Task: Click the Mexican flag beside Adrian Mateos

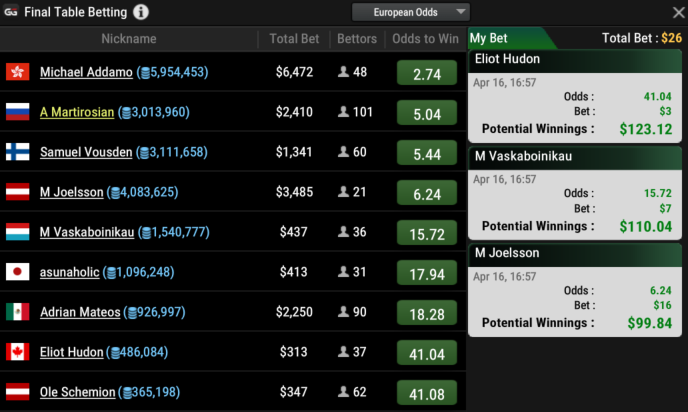Action: point(18,312)
